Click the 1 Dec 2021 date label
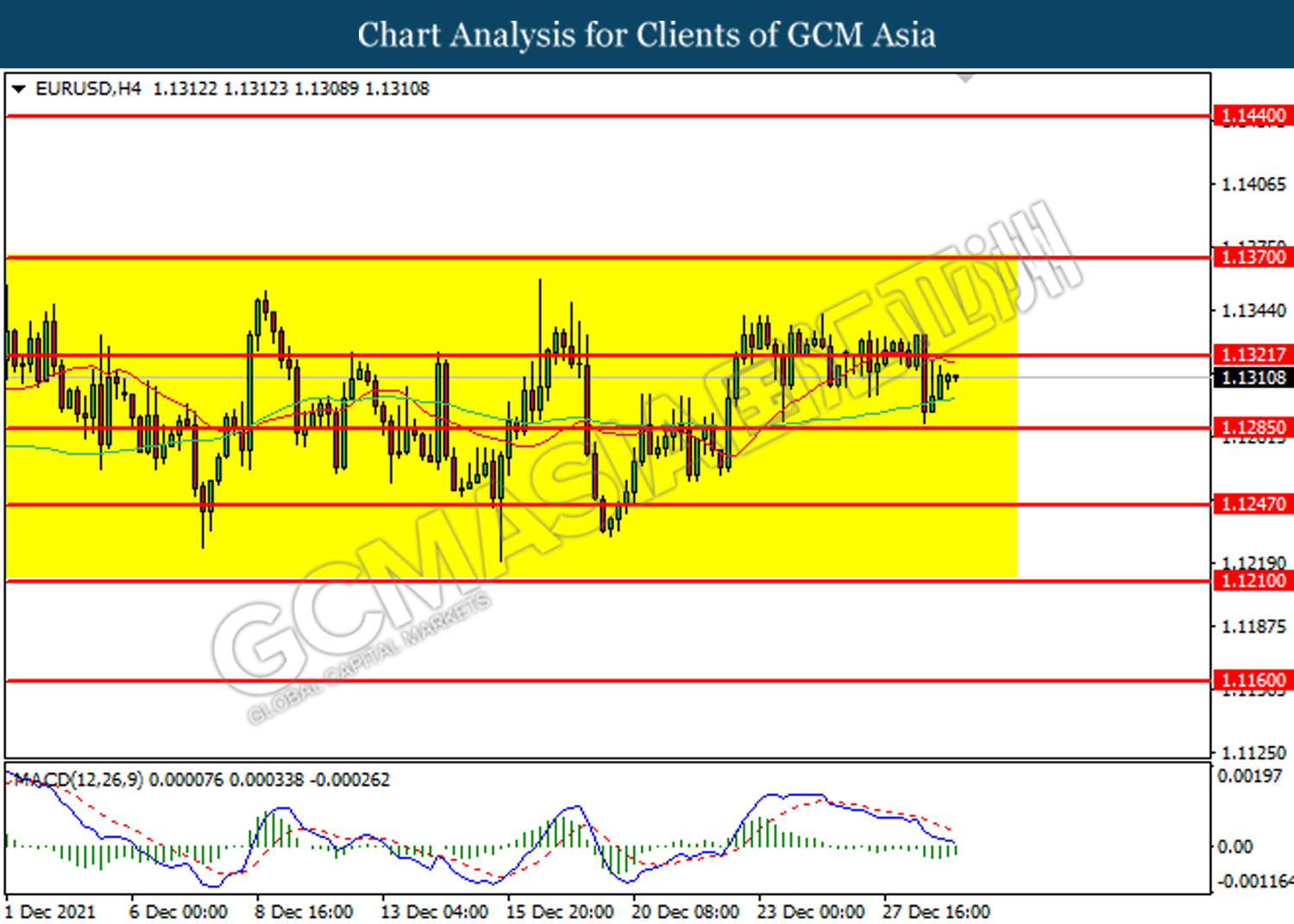This screenshot has width=1294, height=924. 50,912
